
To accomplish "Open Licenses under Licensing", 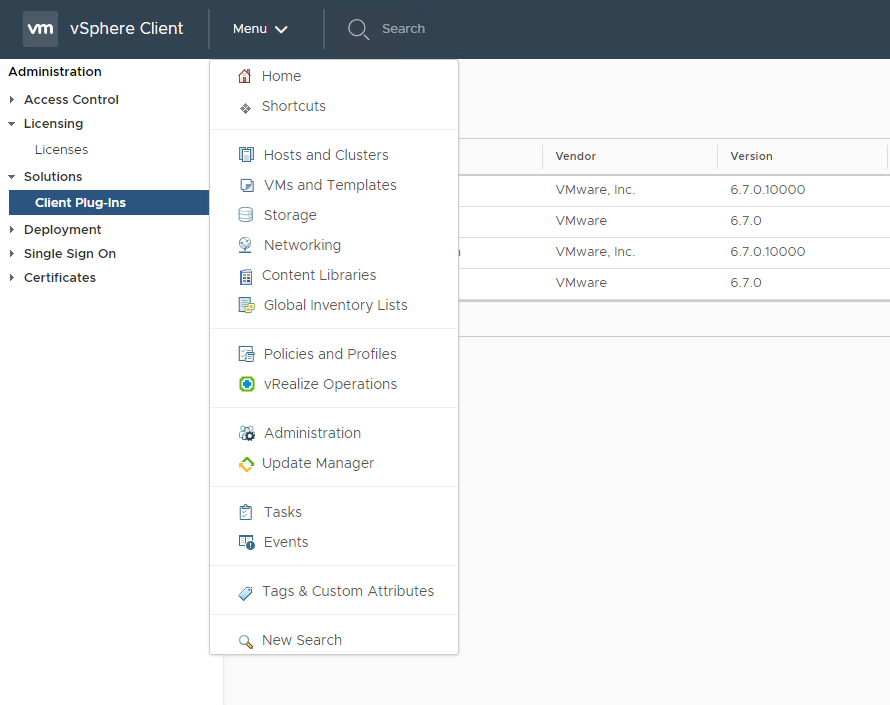I will (61, 150).
